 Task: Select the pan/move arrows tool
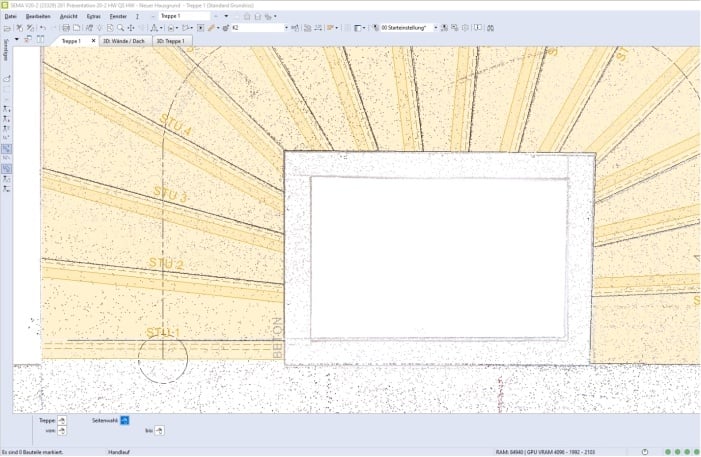pyautogui.click(x=131, y=28)
